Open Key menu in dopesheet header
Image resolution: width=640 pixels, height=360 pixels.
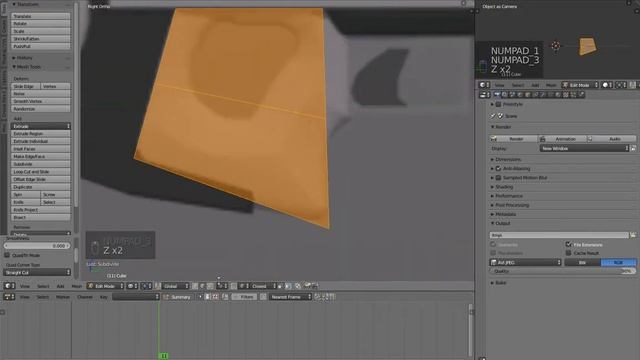(104, 297)
